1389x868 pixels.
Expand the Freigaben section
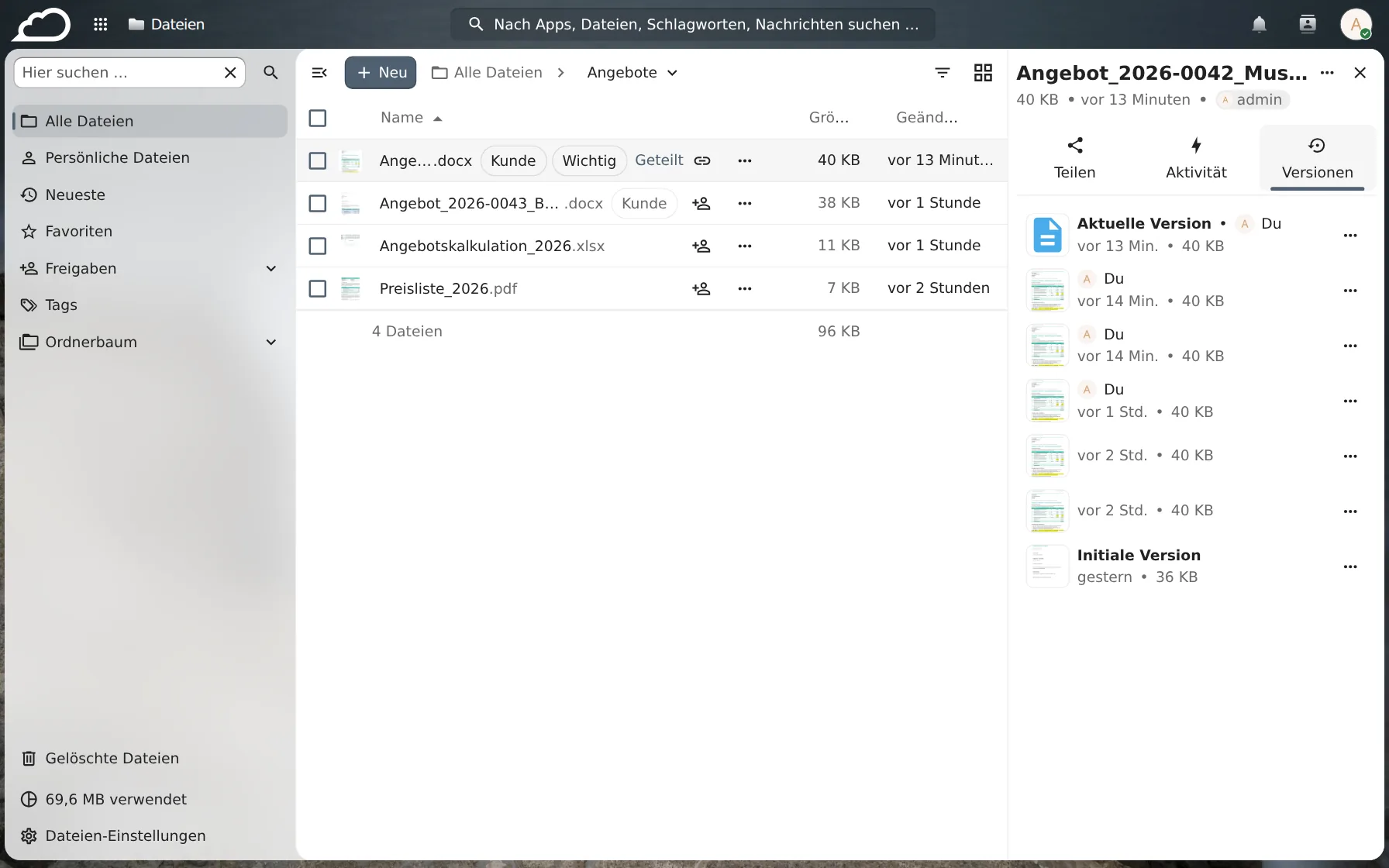click(x=271, y=268)
